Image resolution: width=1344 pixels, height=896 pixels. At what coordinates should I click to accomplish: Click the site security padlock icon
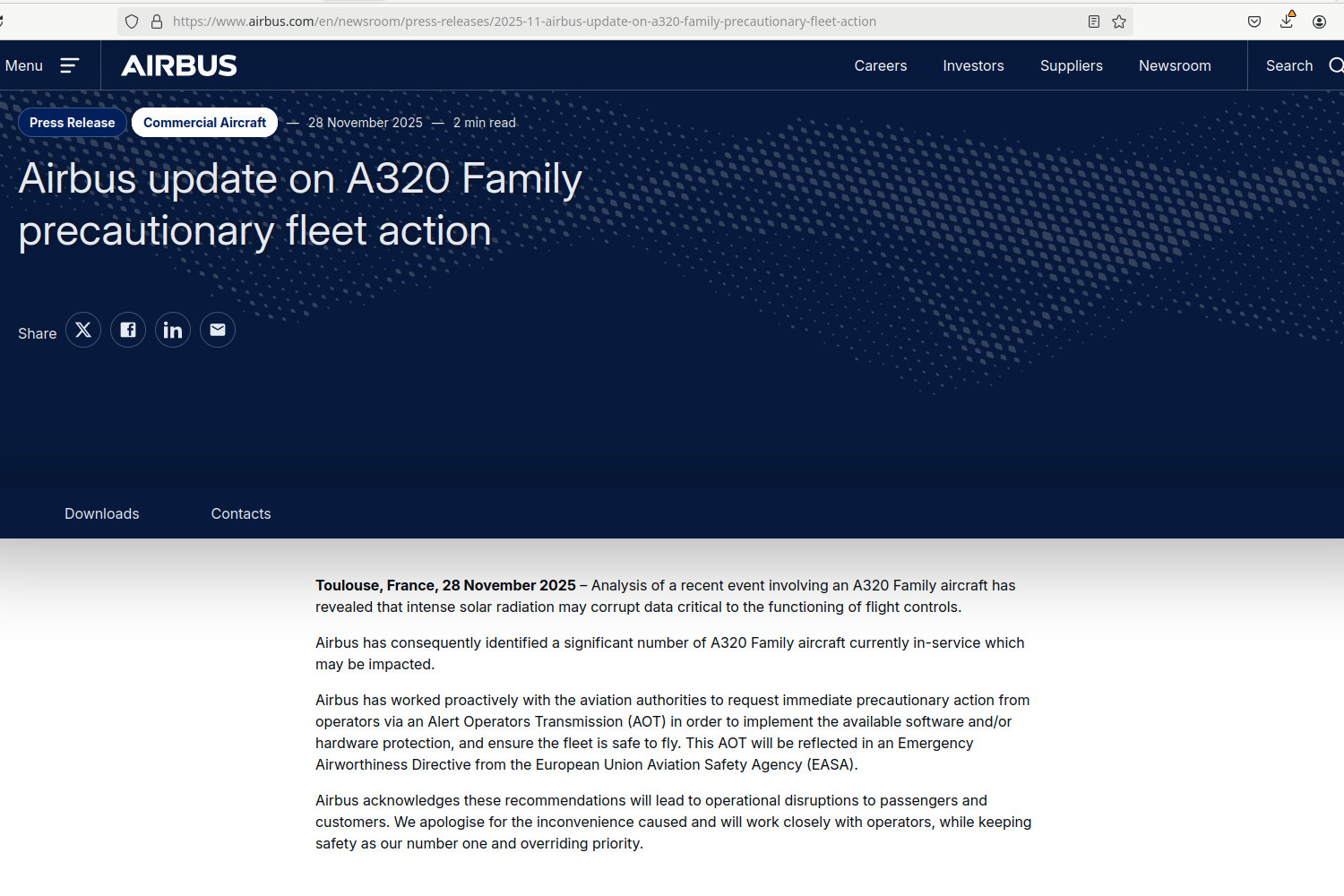pyautogui.click(x=157, y=22)
